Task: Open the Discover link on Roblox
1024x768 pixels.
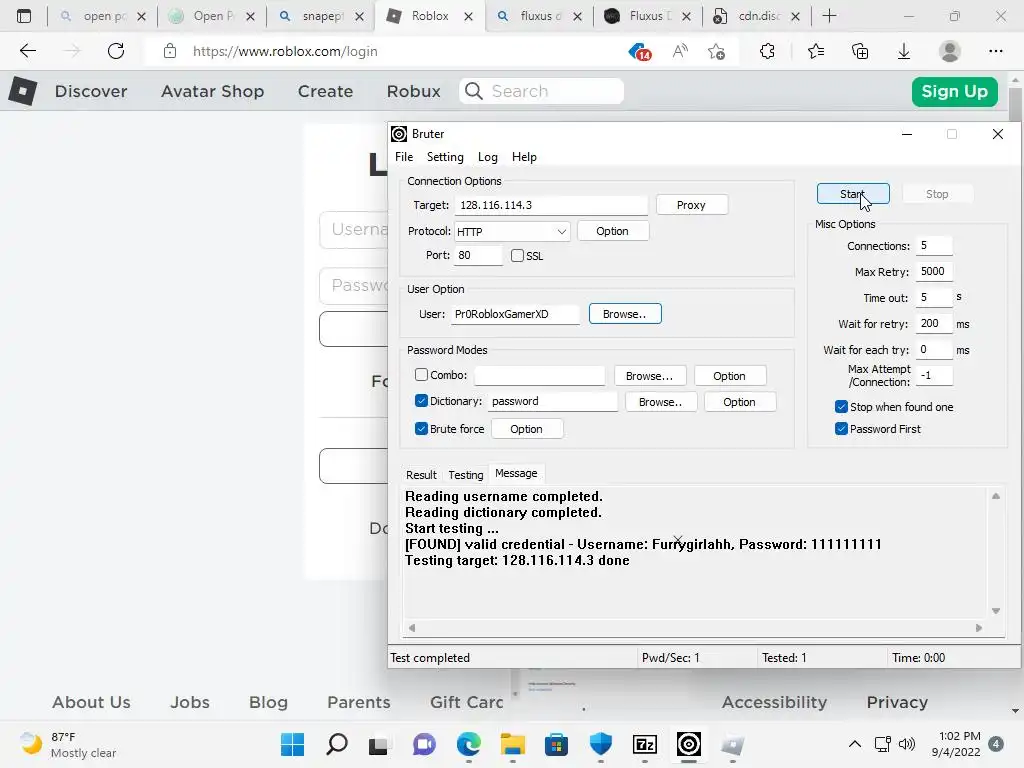Action: point(91,91)
